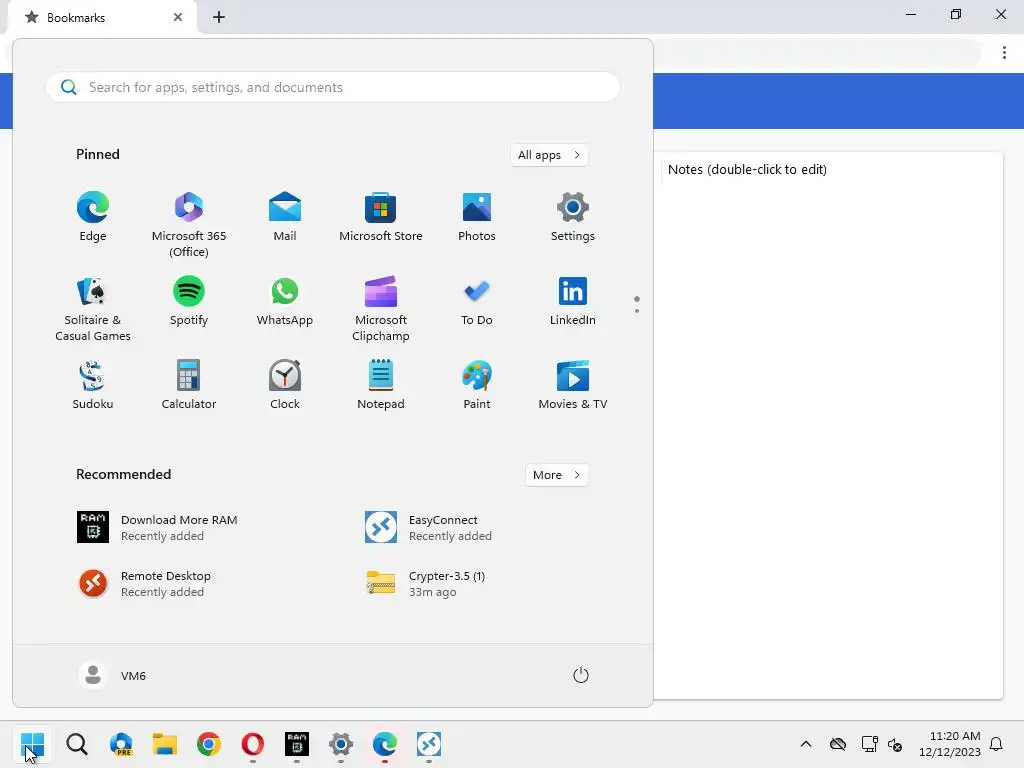Open File Explorer from taskbar
The image size is (1024, 768).
(x=165, y=744)
